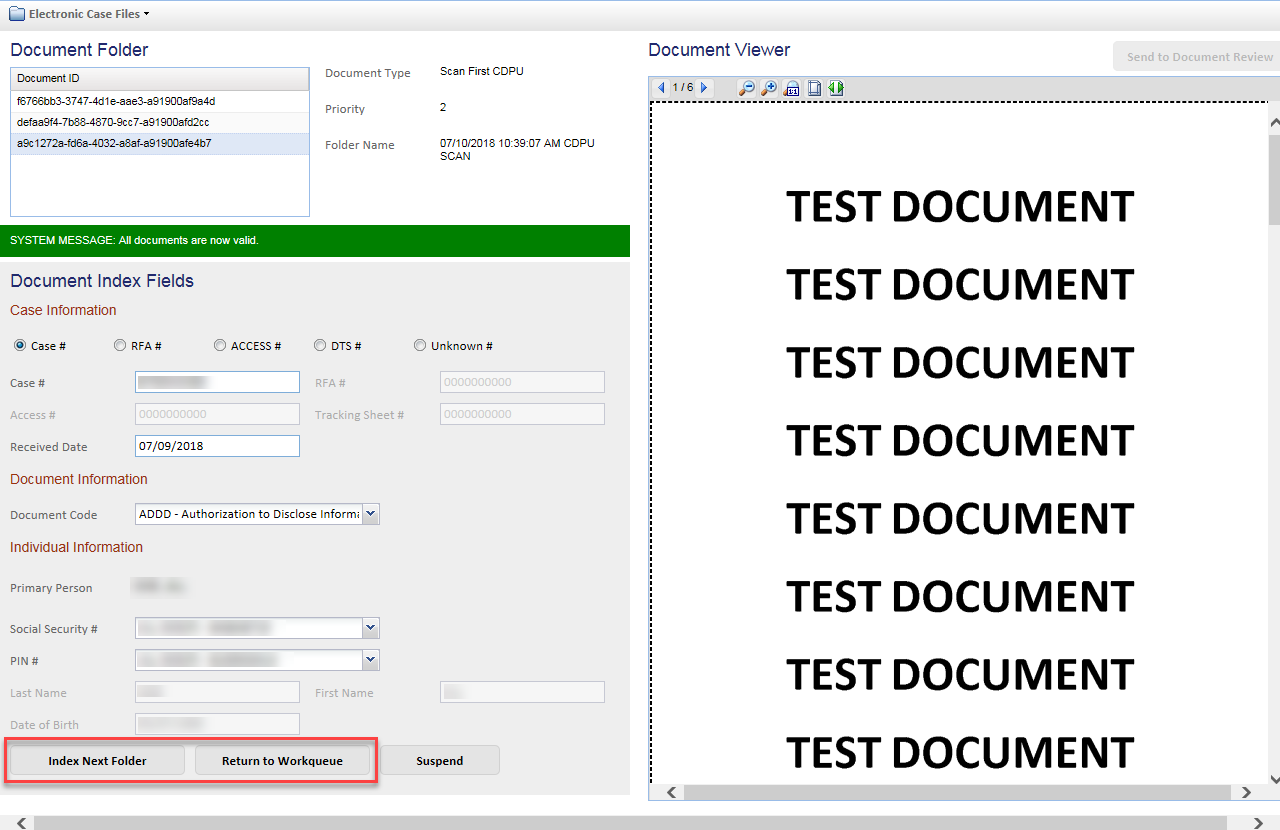Click the Index Next Folder button
Screen dimensions: 1280x830
pyautogui.click(x=97, y=761)
